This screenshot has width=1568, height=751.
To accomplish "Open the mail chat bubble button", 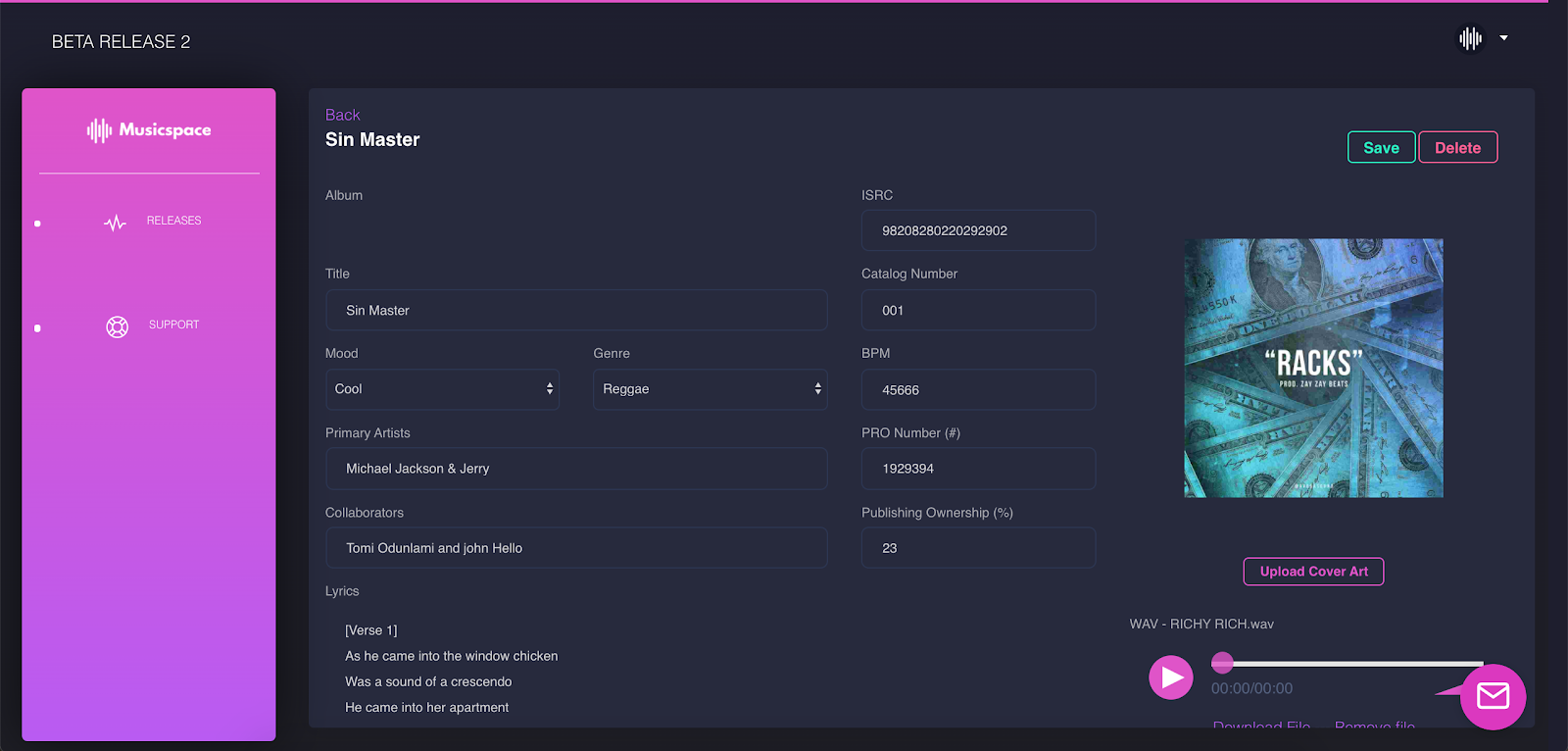I will coord(1493,696).
